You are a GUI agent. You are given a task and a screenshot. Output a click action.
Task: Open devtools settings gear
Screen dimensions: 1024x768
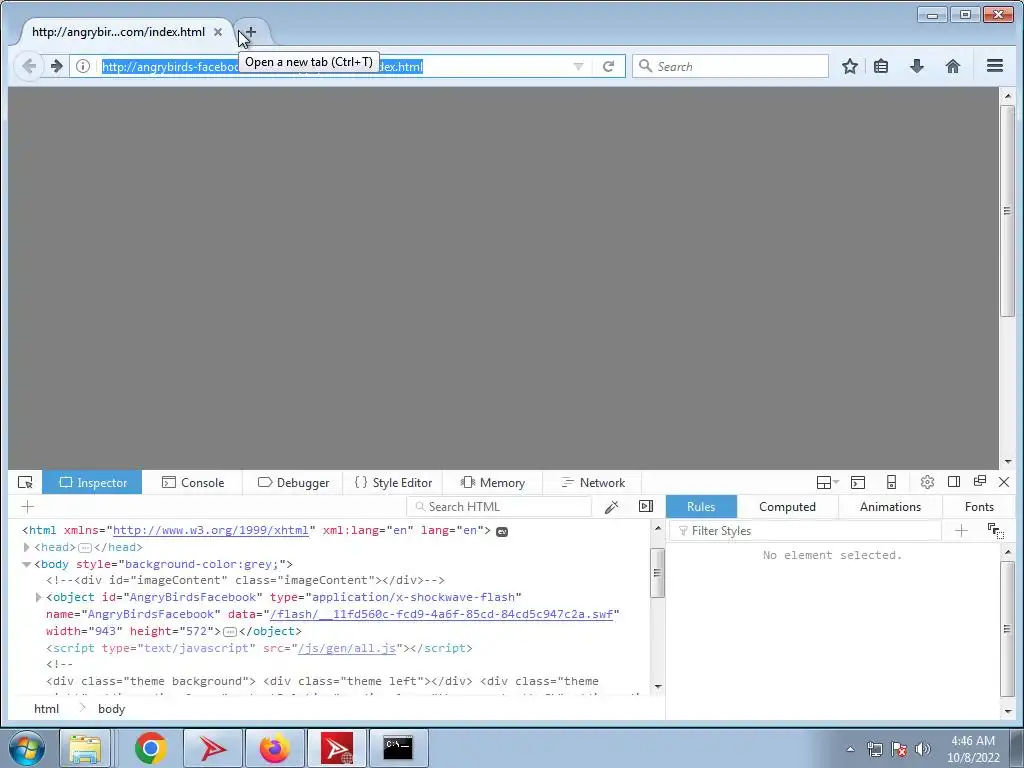click(927, 483)
